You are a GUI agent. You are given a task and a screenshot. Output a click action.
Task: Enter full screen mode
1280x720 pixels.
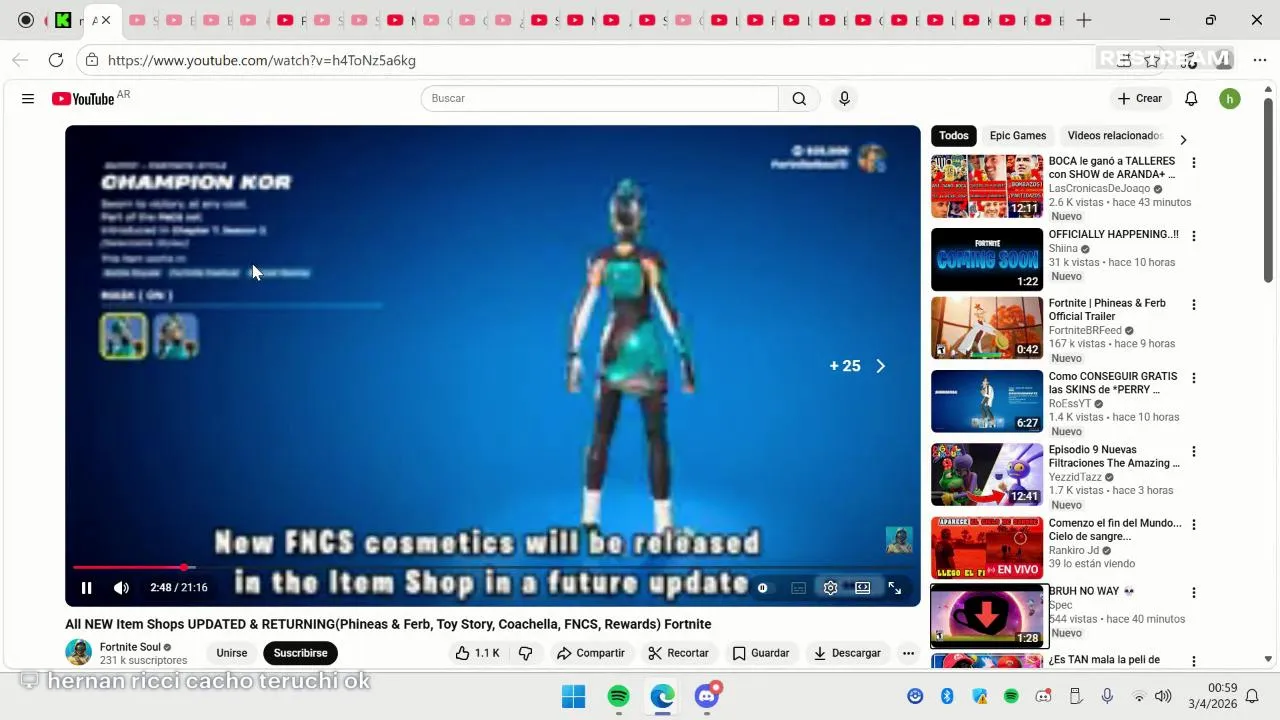(895, 588)
